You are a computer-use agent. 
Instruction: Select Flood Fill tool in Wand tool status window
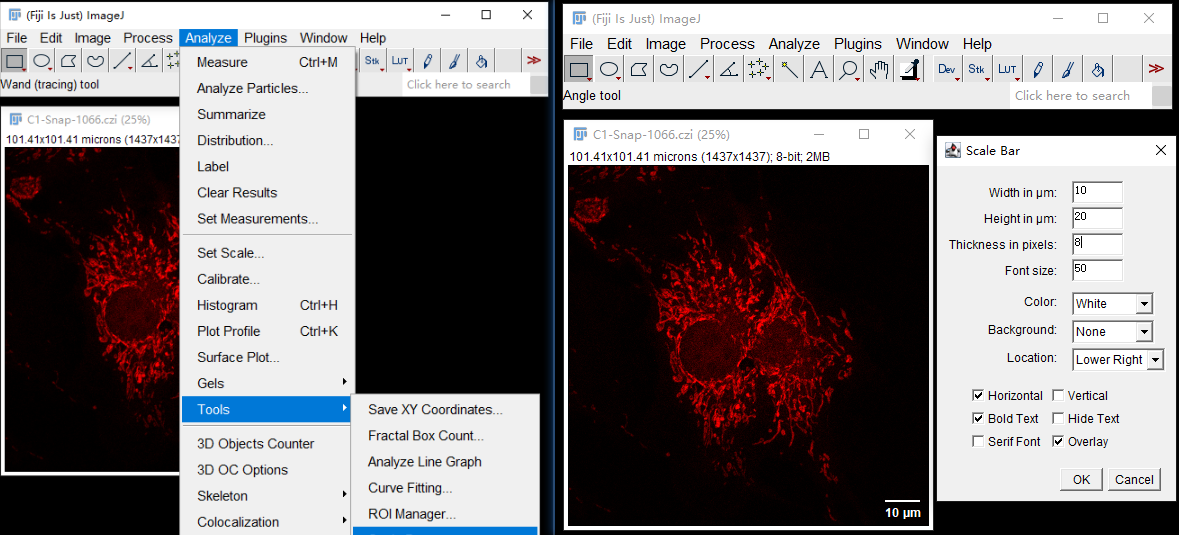[x=481, y=60]
